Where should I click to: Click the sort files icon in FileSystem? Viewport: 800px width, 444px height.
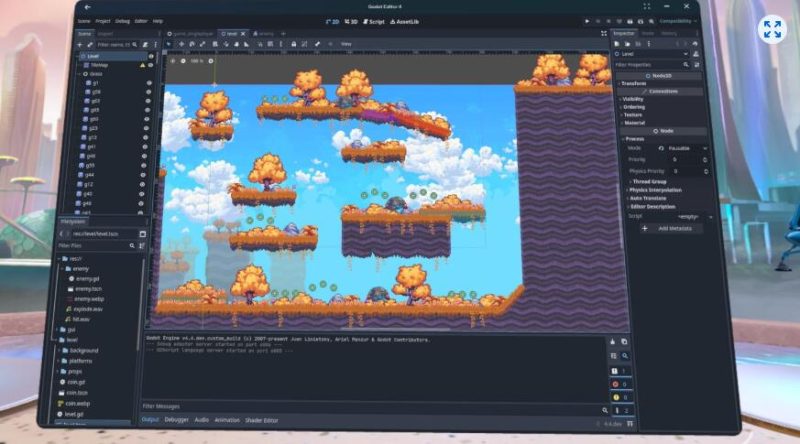click(x=142, y=246)
